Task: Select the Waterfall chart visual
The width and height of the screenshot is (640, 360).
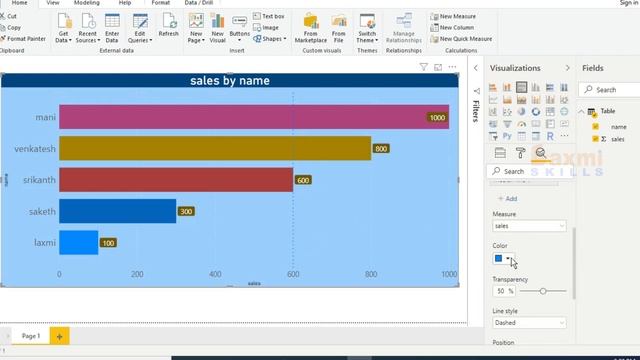Action: coord(493,112)
